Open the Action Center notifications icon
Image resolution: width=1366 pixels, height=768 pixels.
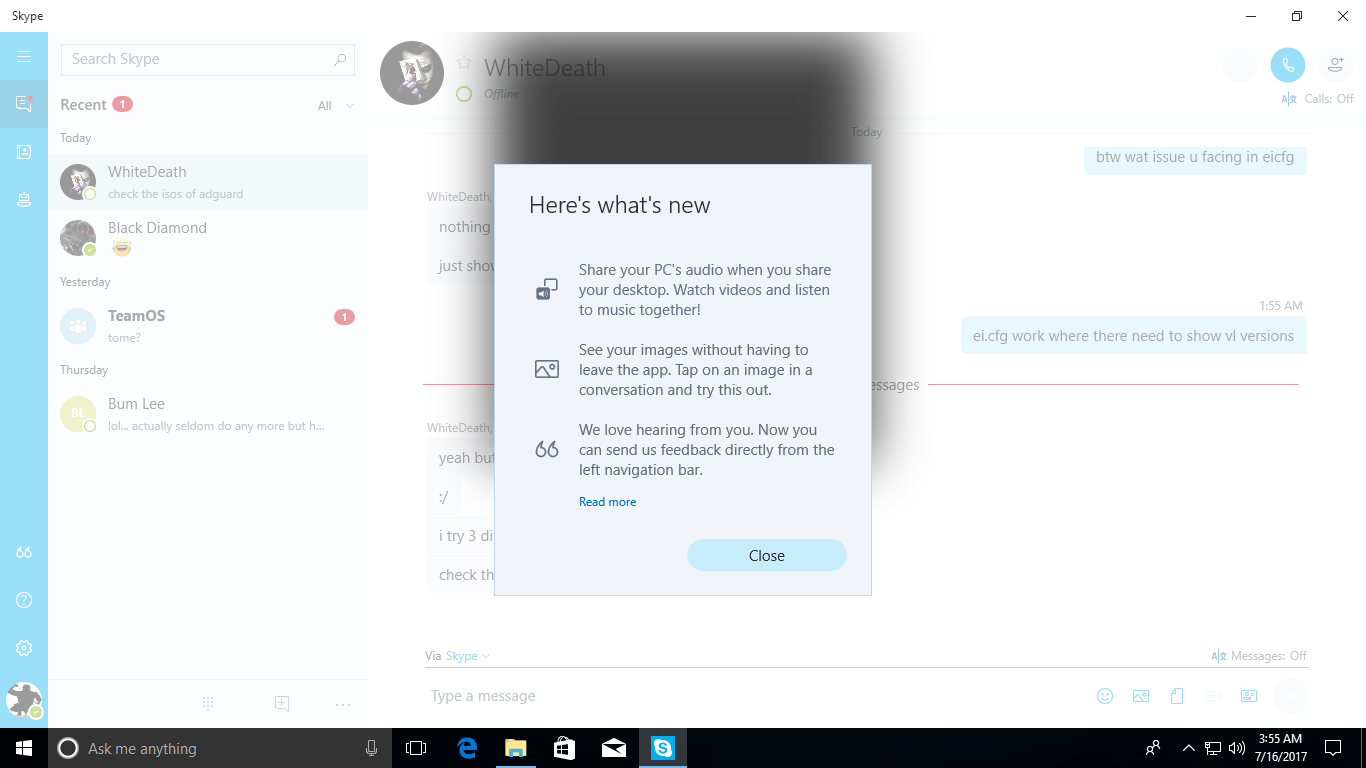tap(1333, 748)
